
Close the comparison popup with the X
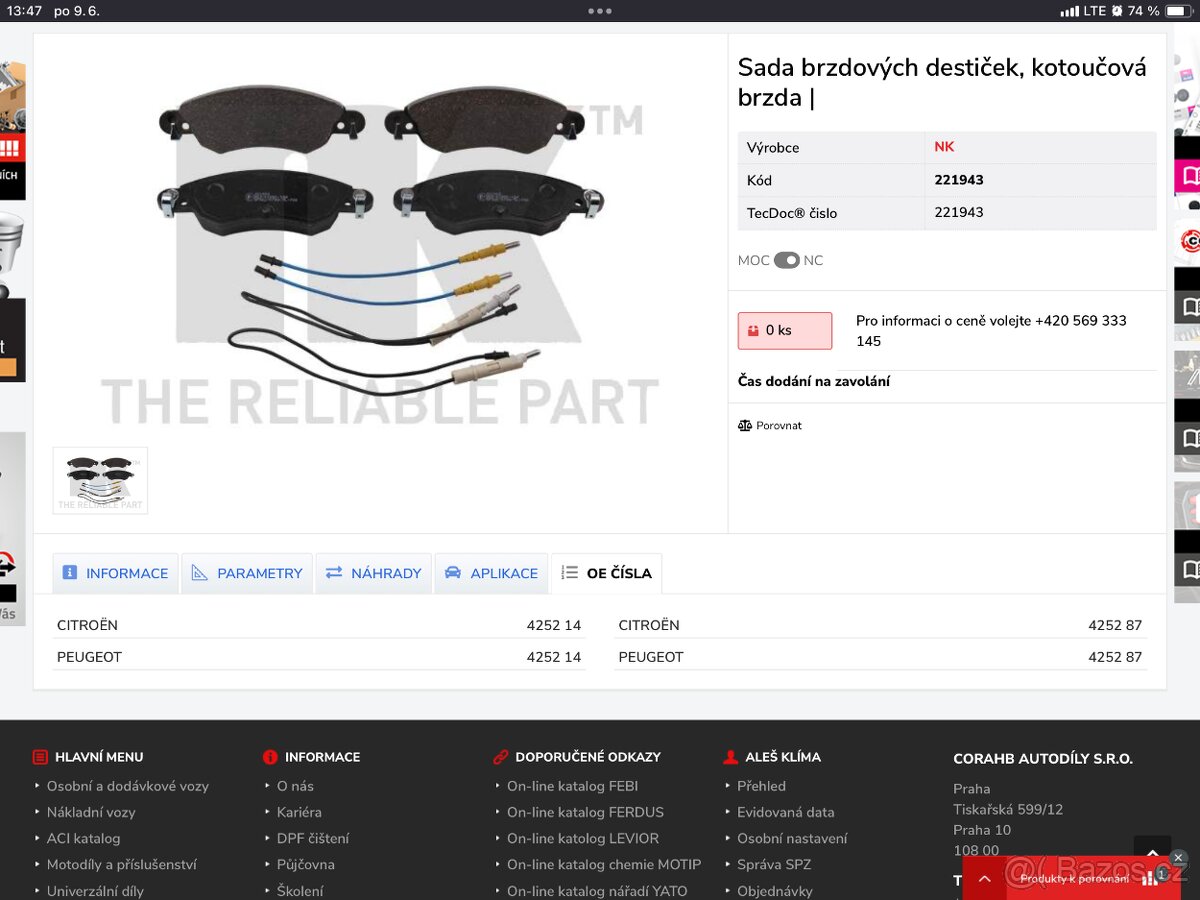tap(1178, 858)
